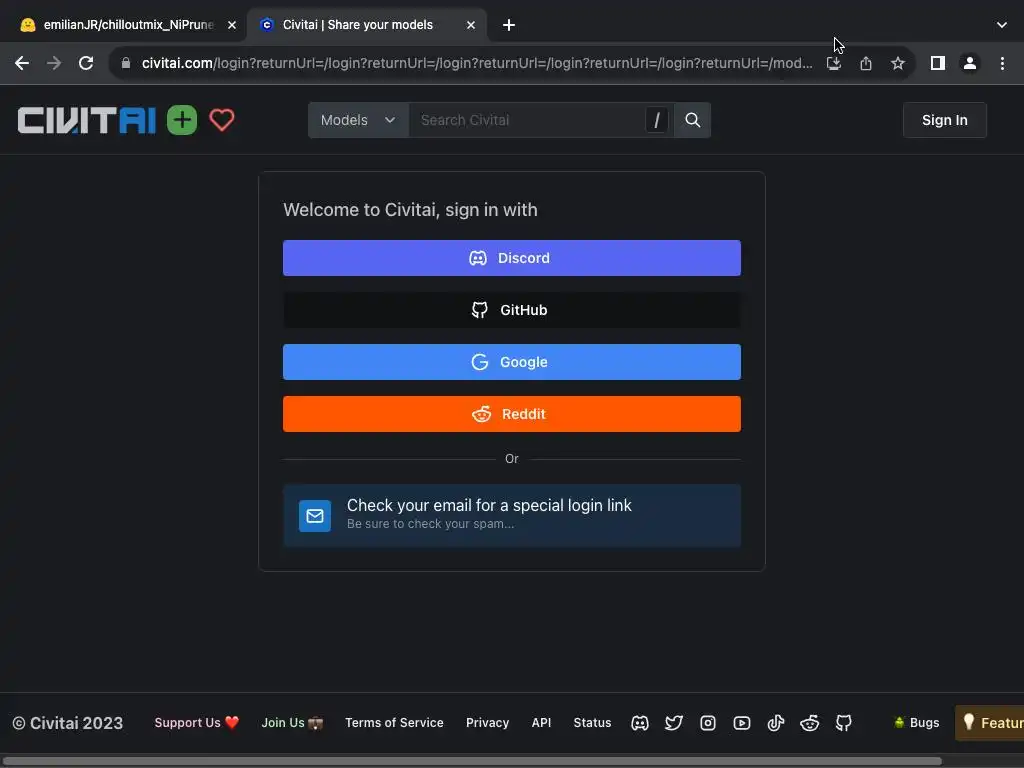Click the email login link notice
This screenshot has height=768, width=1024.
click(x=511, y=515)
